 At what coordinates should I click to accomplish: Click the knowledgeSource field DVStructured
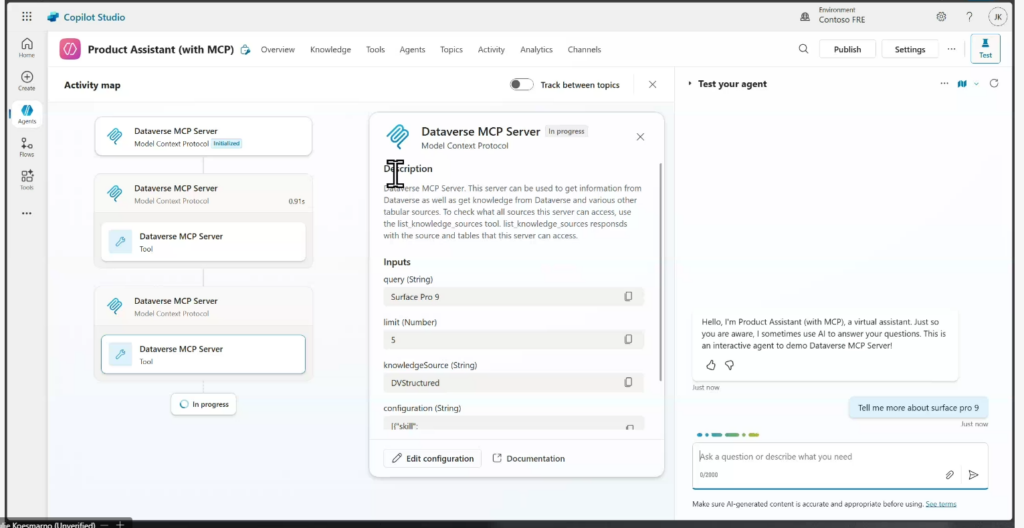[513, 382]
